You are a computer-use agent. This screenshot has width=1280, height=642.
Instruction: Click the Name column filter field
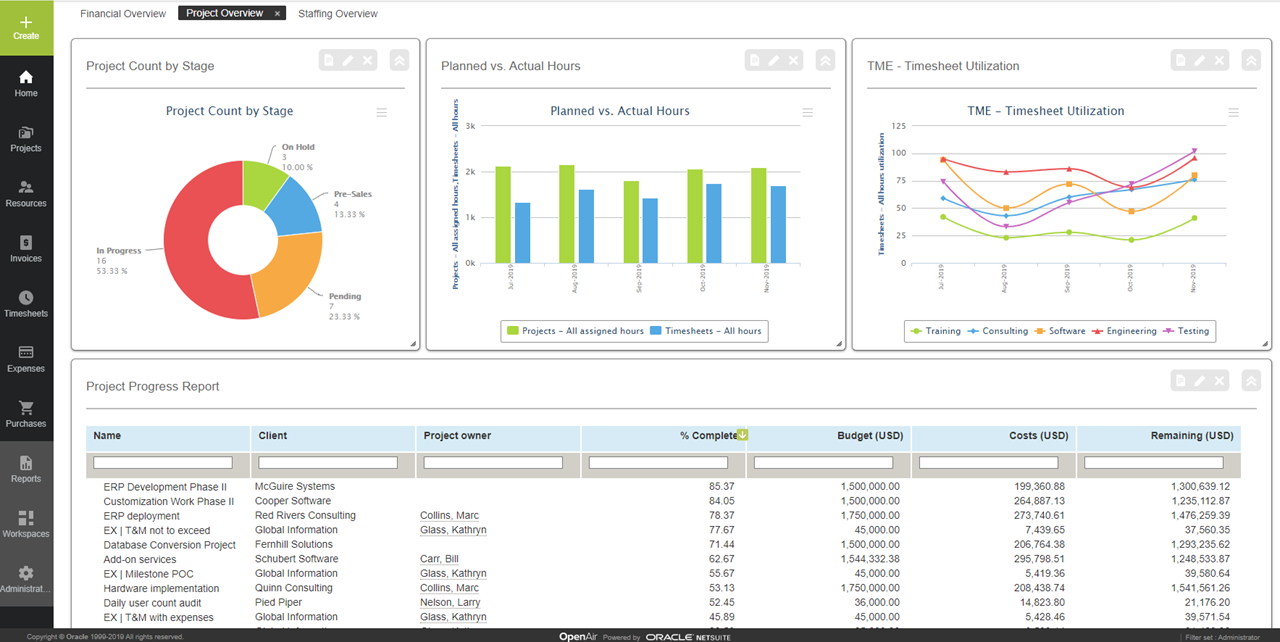tap(163, 463)
